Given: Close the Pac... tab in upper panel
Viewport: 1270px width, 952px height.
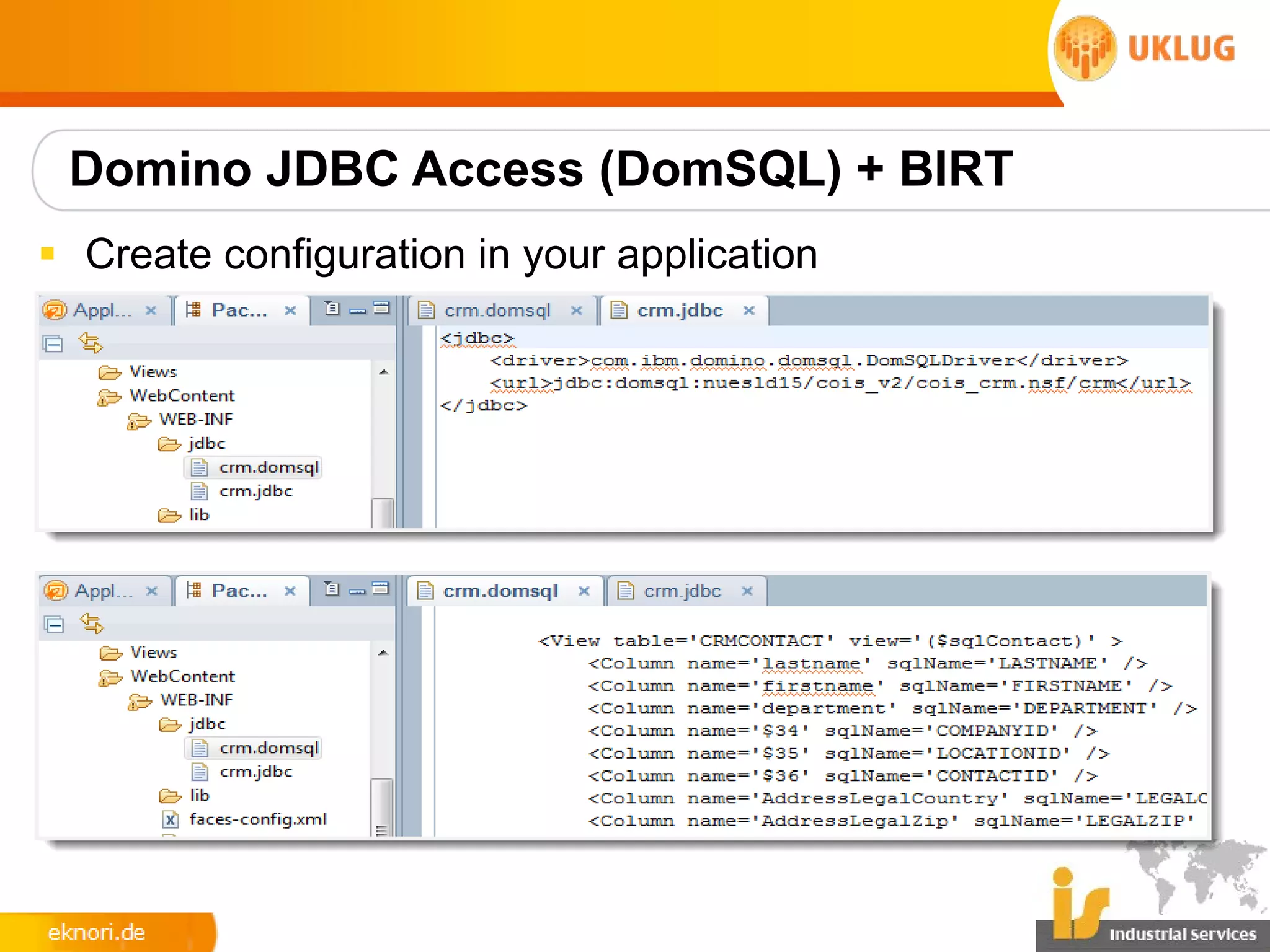Looking at the screenshot, I should [x=290, y=311].
